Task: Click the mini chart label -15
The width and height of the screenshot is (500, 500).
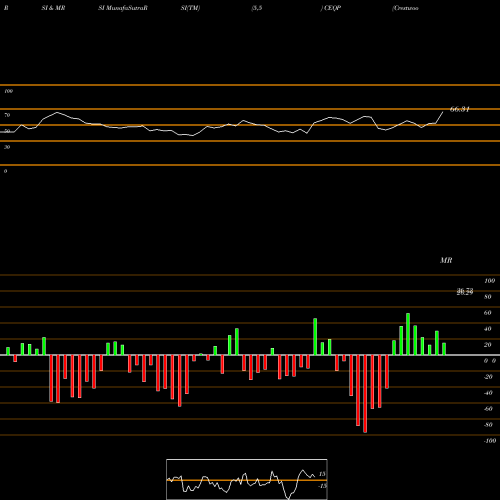Action: (322, 486)
